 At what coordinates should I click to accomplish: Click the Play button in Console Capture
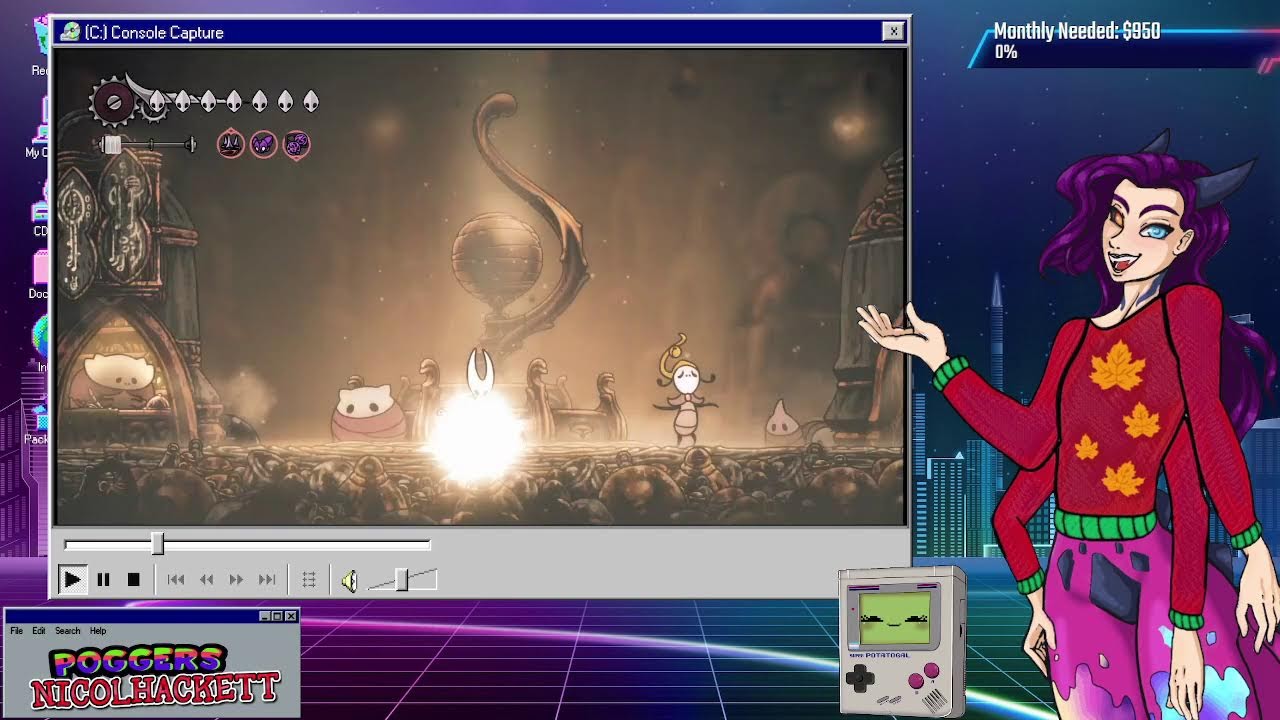click(72, 580)
